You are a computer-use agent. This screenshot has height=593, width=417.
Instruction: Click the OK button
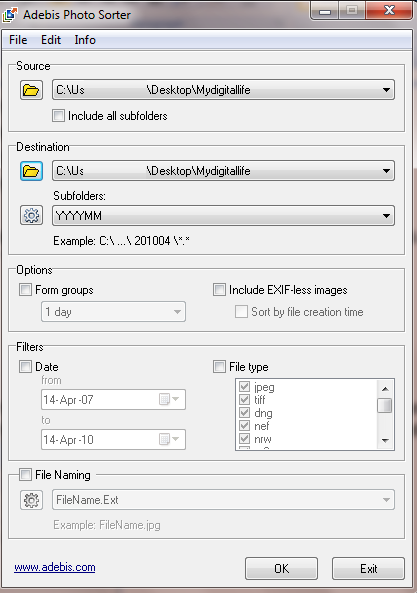[281, 568]
